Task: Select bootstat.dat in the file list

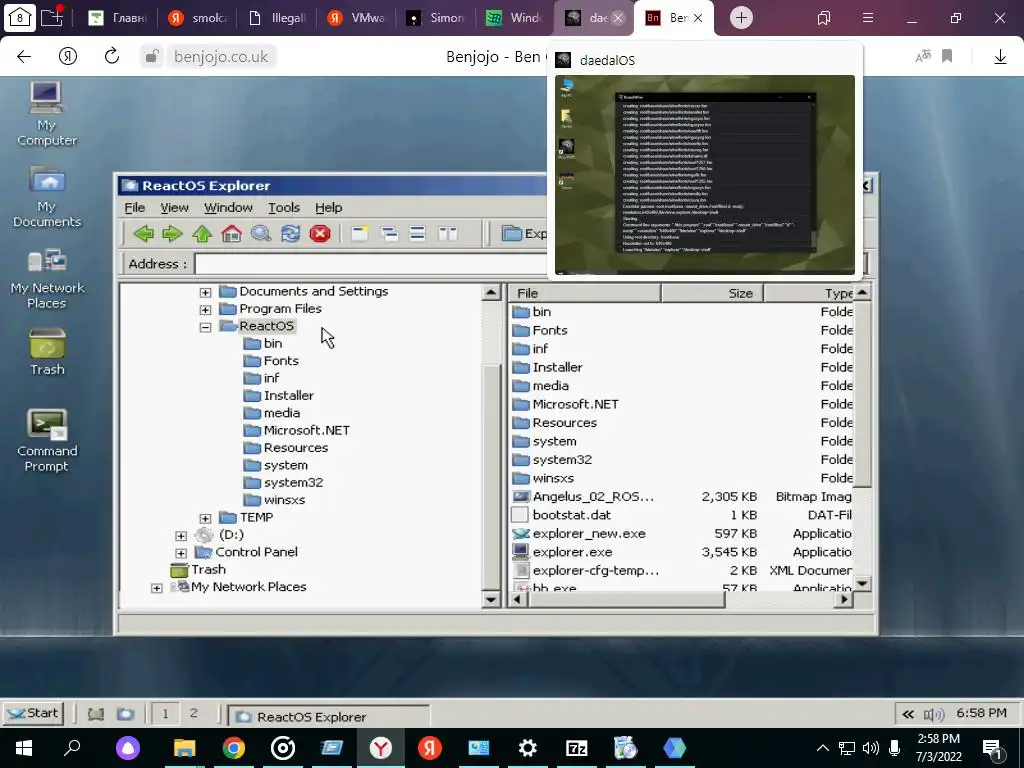Action: tap(571, 515)
